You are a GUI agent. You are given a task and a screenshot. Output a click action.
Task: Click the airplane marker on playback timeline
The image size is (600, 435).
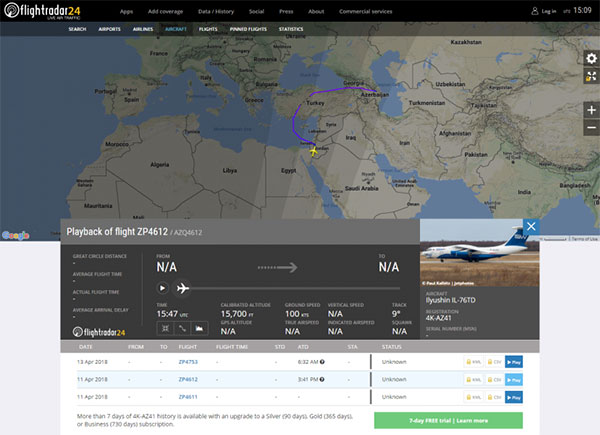pos(183,288)
